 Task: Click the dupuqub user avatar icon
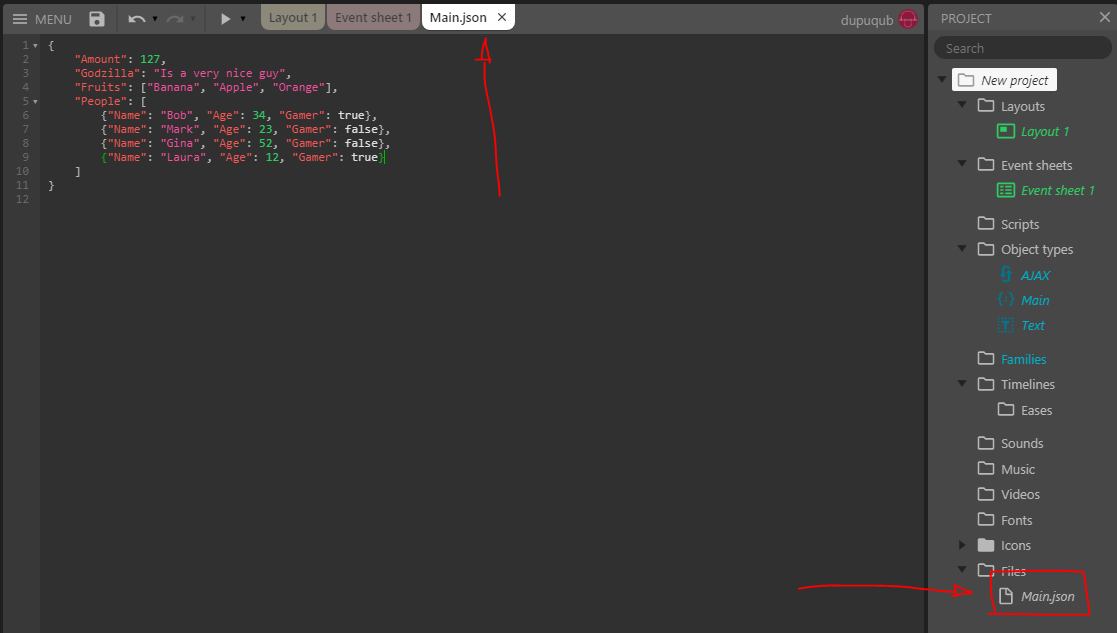[x=908, y=19]
